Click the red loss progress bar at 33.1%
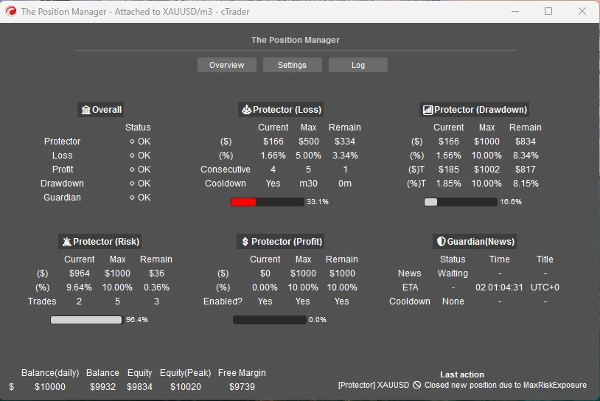The height and width of the screenshot is (401, 600). click(x=267, y=202)
